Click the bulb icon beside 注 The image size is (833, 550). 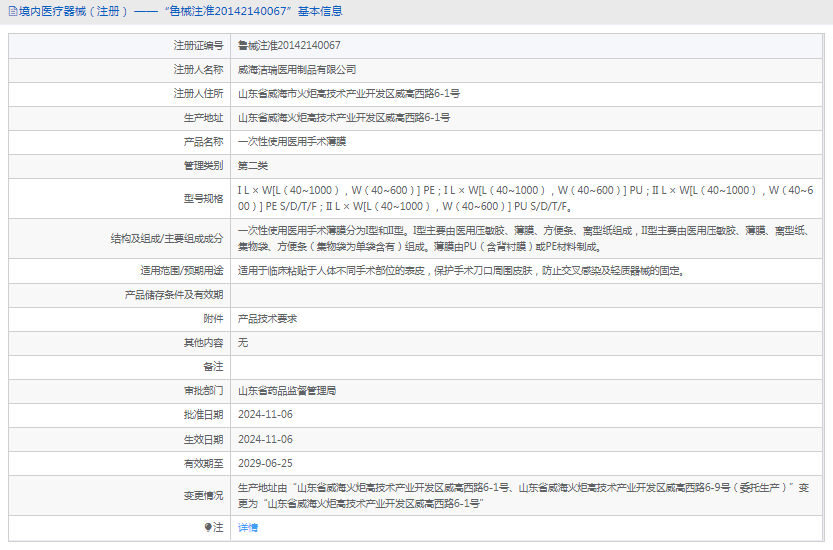(208, 527)
